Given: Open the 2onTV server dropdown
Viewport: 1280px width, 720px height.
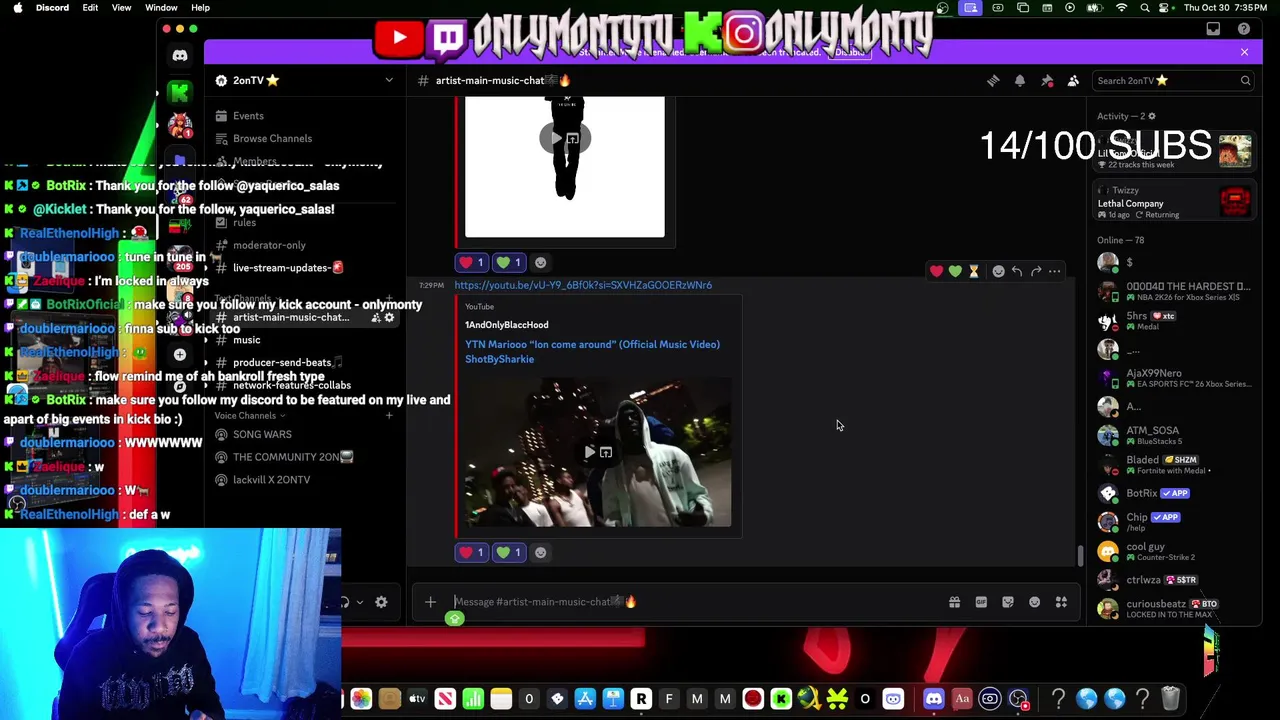Looking at the screenshot, I should pyautogui.click(x=389, y=80).
